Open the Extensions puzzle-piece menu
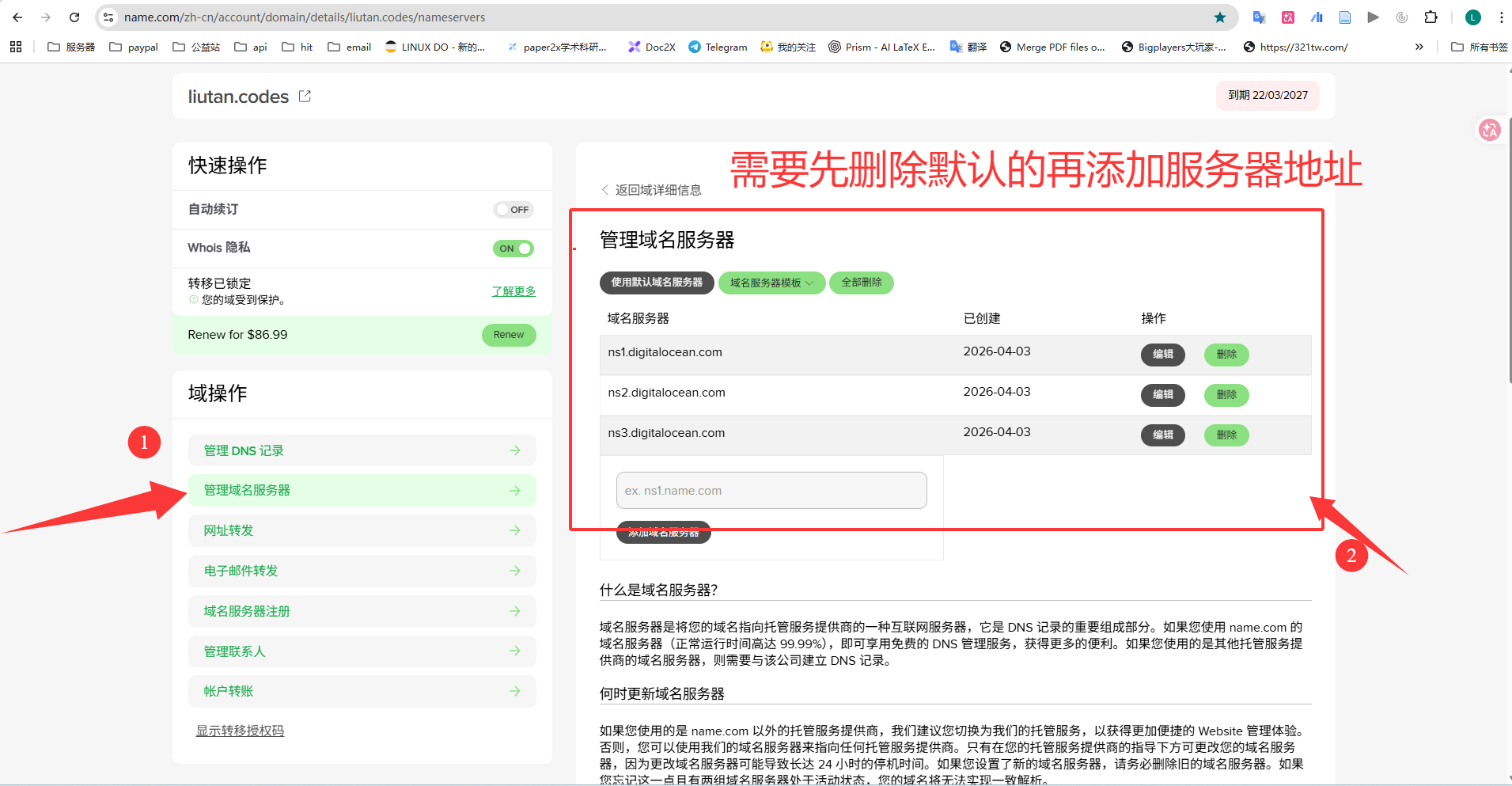Screen dimensions: 1512x786 (1431, 17)
